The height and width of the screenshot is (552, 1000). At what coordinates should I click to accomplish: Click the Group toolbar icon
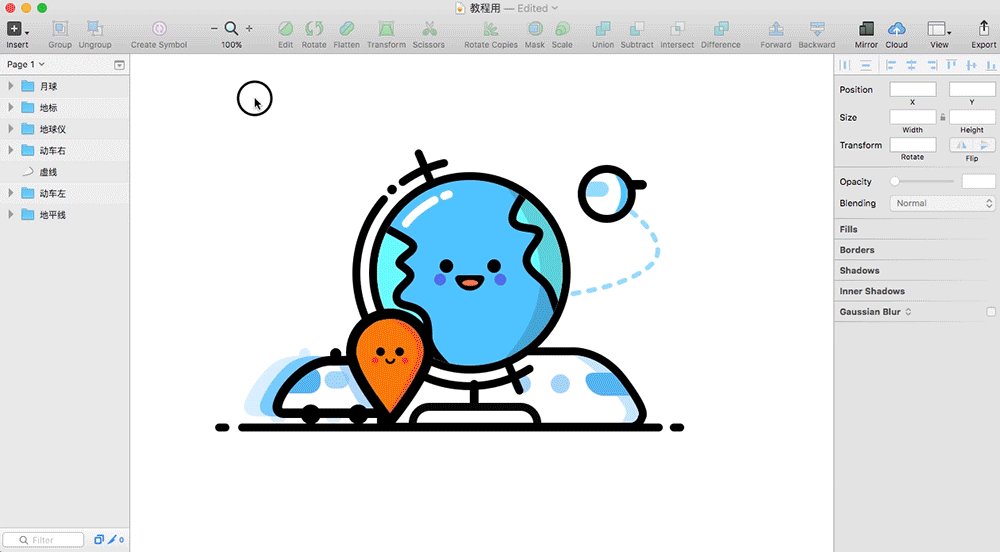click(60, 29)
